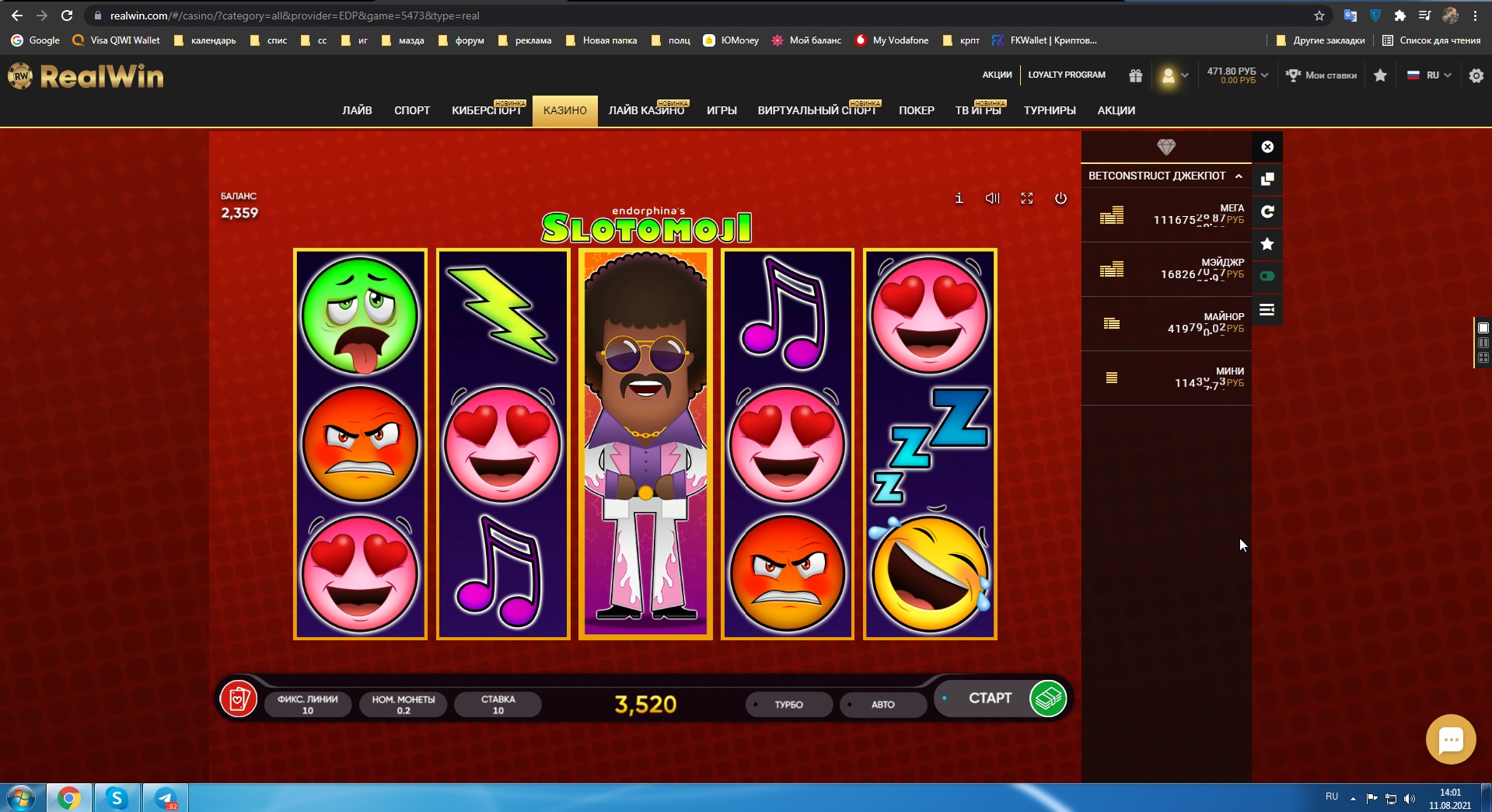Change the ФИКС. ЛИНИИ setting
The width and height of the screenshot is (1492, 812).
click(308, 705)
